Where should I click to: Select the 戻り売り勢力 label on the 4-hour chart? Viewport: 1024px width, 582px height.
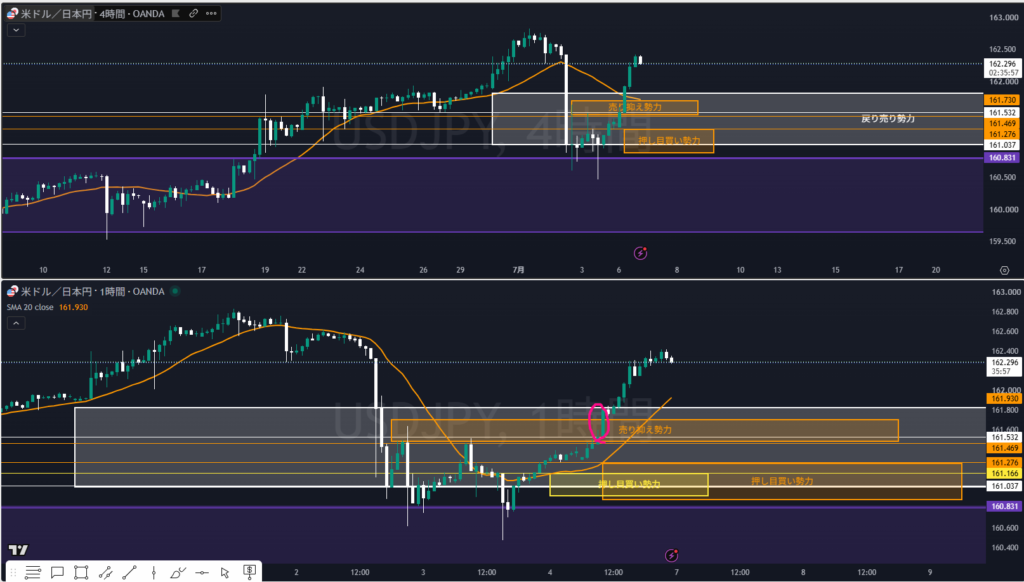(888, 119)
